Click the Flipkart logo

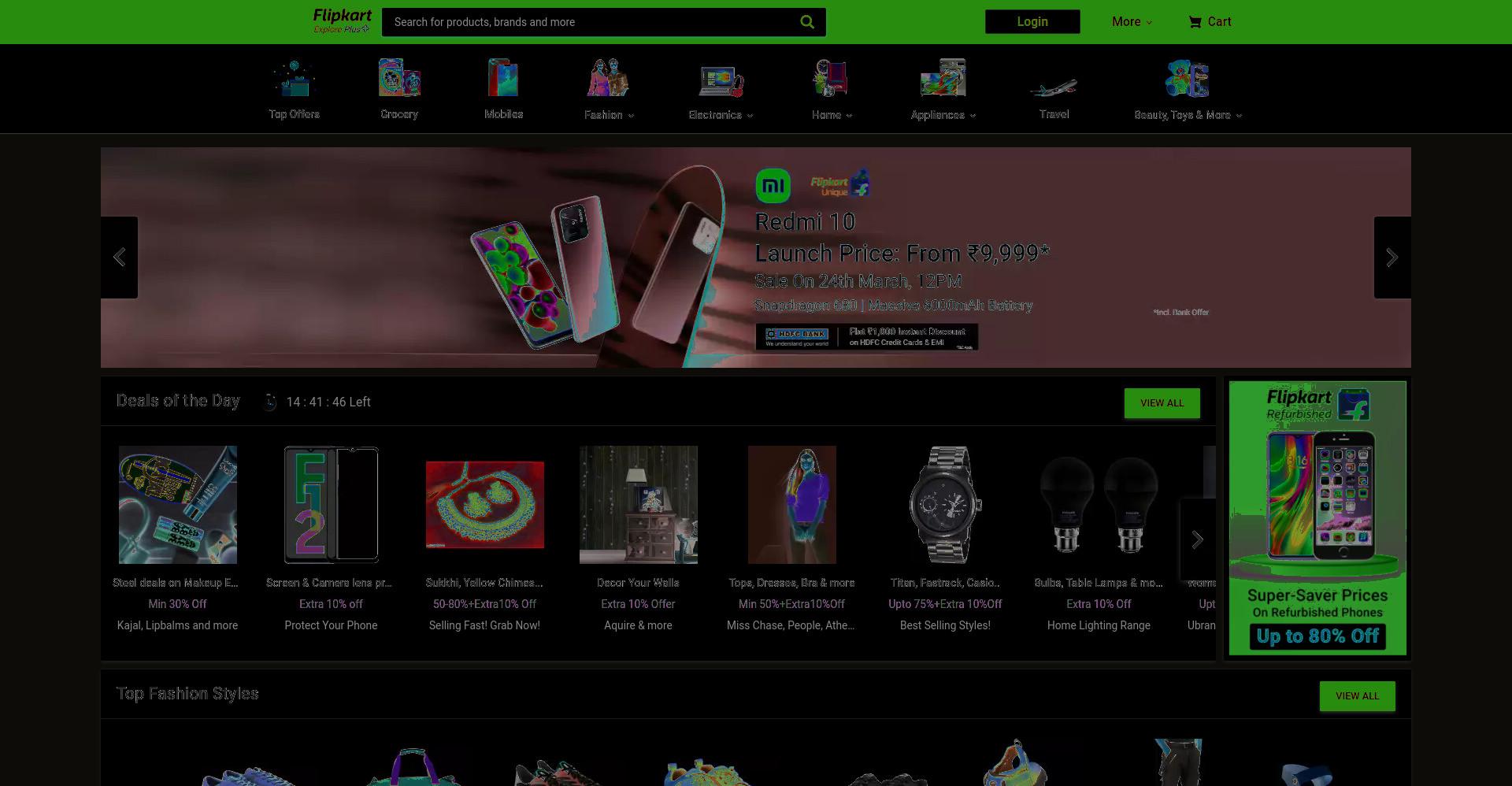(x=342, y=16)
